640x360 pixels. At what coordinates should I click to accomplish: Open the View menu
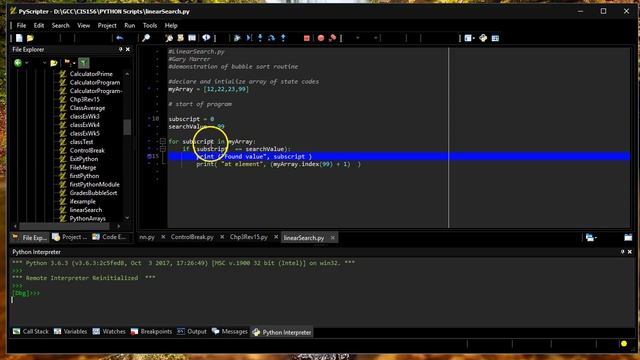(83, 25)
